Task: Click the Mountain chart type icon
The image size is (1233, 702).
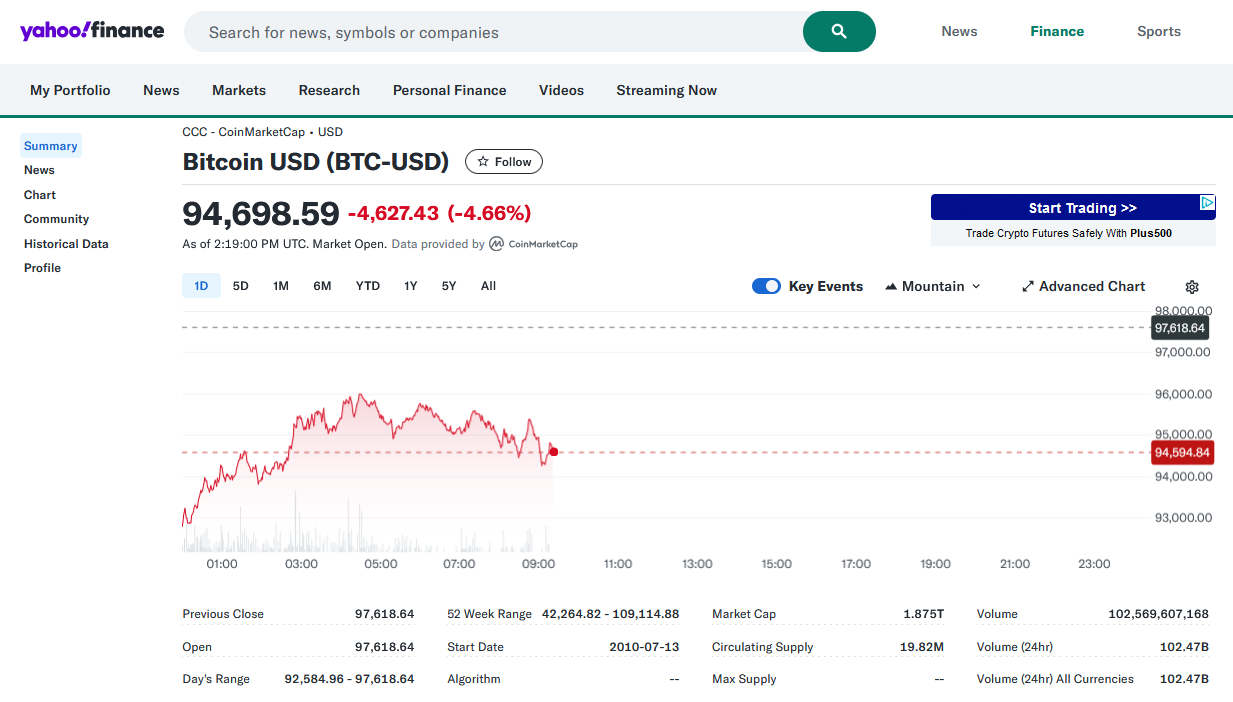Action: [891, 287]
